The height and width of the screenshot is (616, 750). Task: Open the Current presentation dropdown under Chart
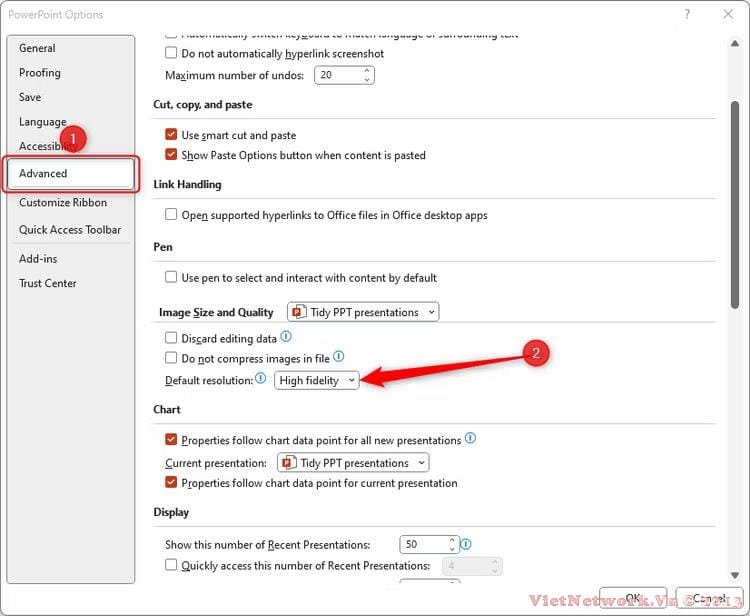[x=353, y=463]
